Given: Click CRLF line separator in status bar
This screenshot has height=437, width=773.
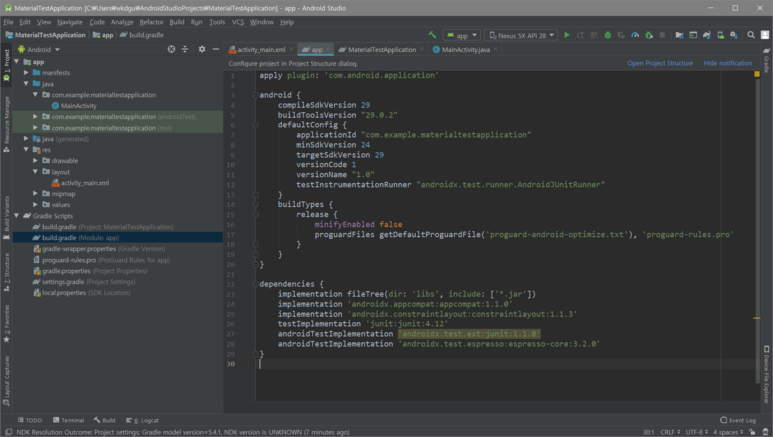Looking at the screenshot, I should (x=670, y=432).
